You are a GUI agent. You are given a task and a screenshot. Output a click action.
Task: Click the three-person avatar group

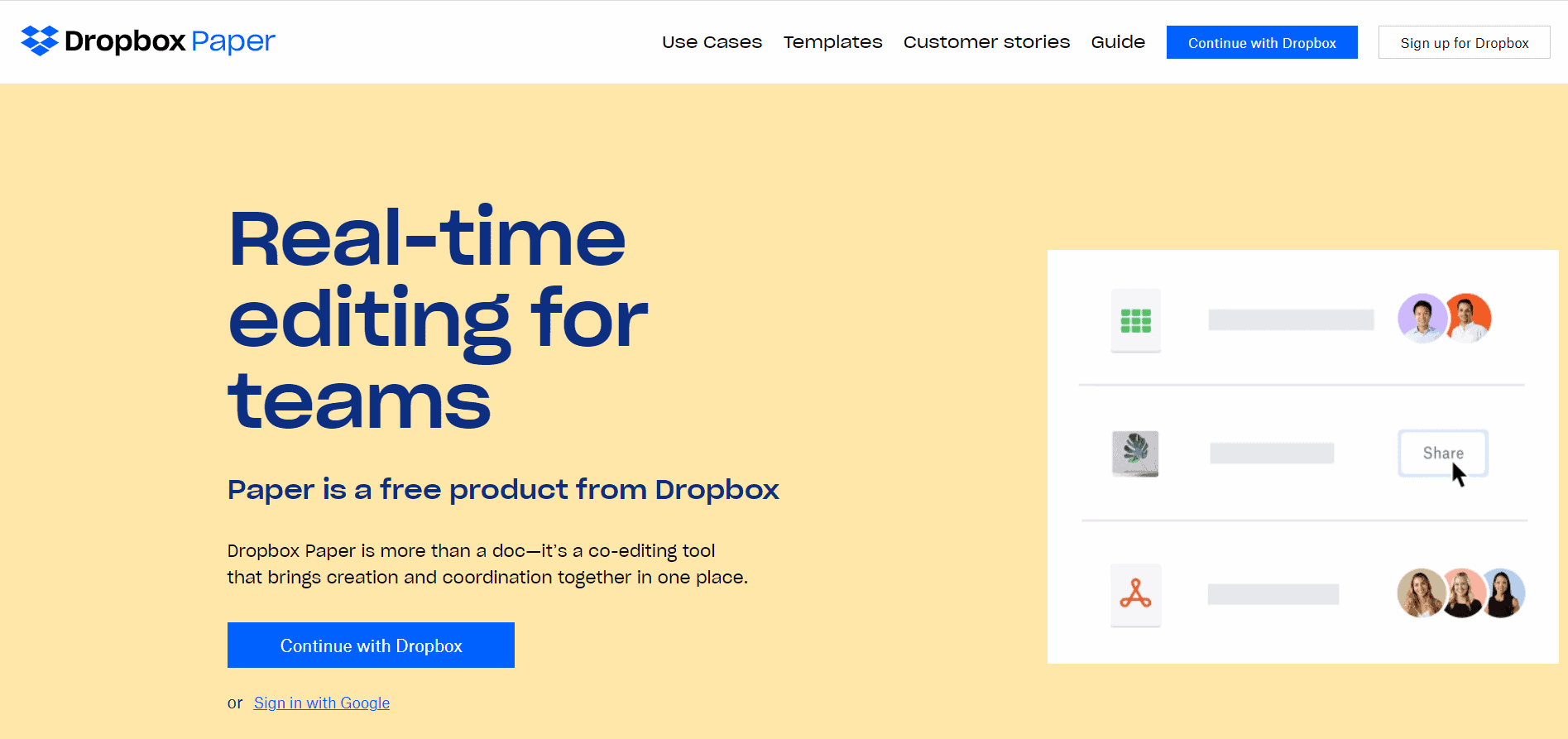(x=1461, y=593)
